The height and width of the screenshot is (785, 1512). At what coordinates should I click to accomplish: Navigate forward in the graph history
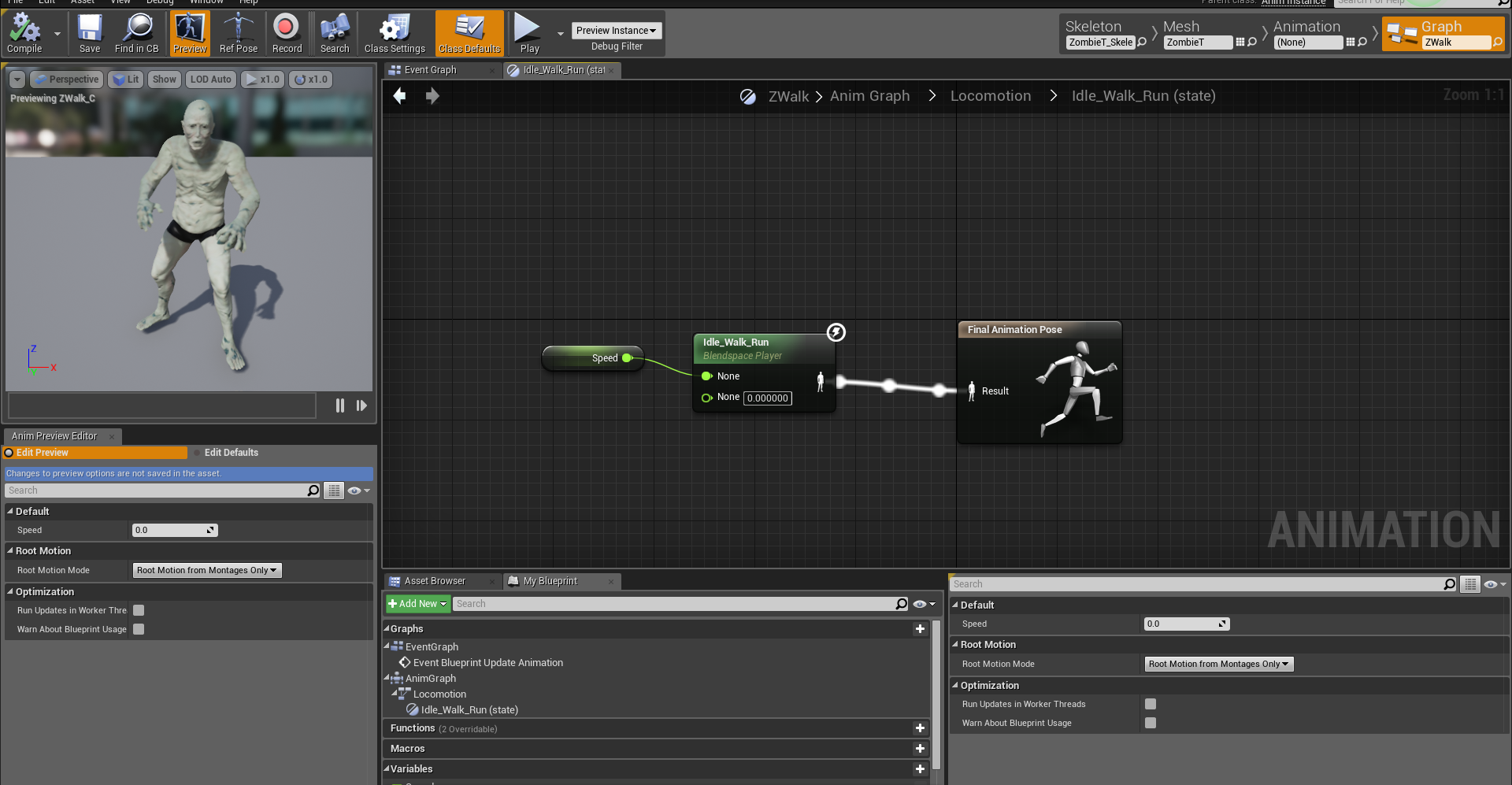(x=432, y=96)
